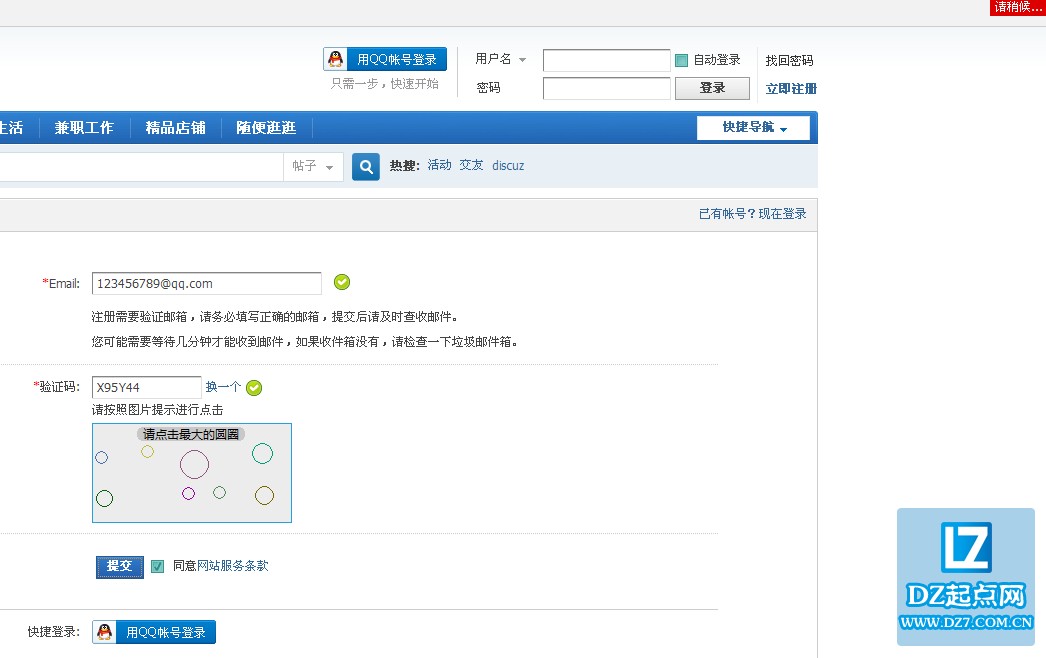The image size is (1046, 658).
Task: Click the QQ penguin icon in the 快捷登录 row
Action: (104, 631)
